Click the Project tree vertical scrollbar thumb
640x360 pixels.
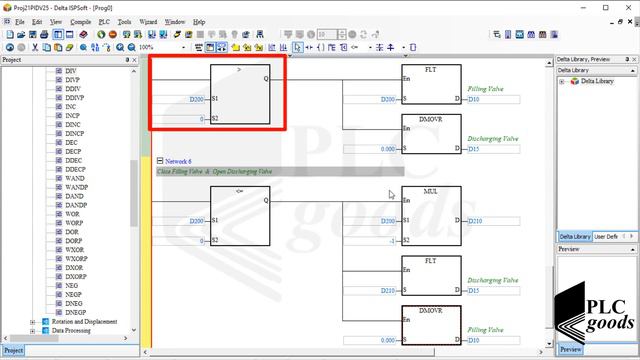coord(134,193)
